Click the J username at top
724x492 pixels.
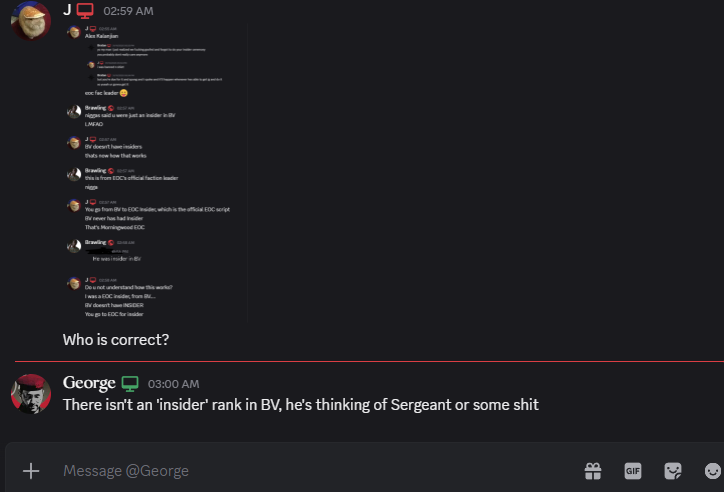(67, 10)
